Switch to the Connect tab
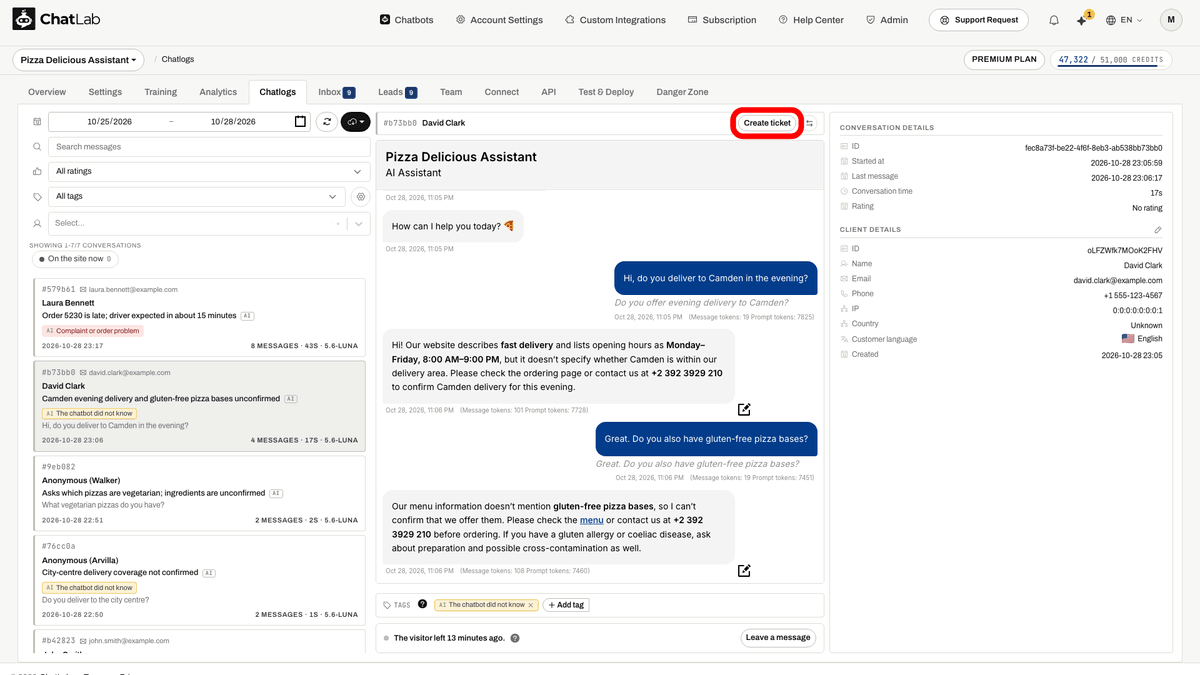Viewport: 1200px width, 675px height. click(502, 92)
